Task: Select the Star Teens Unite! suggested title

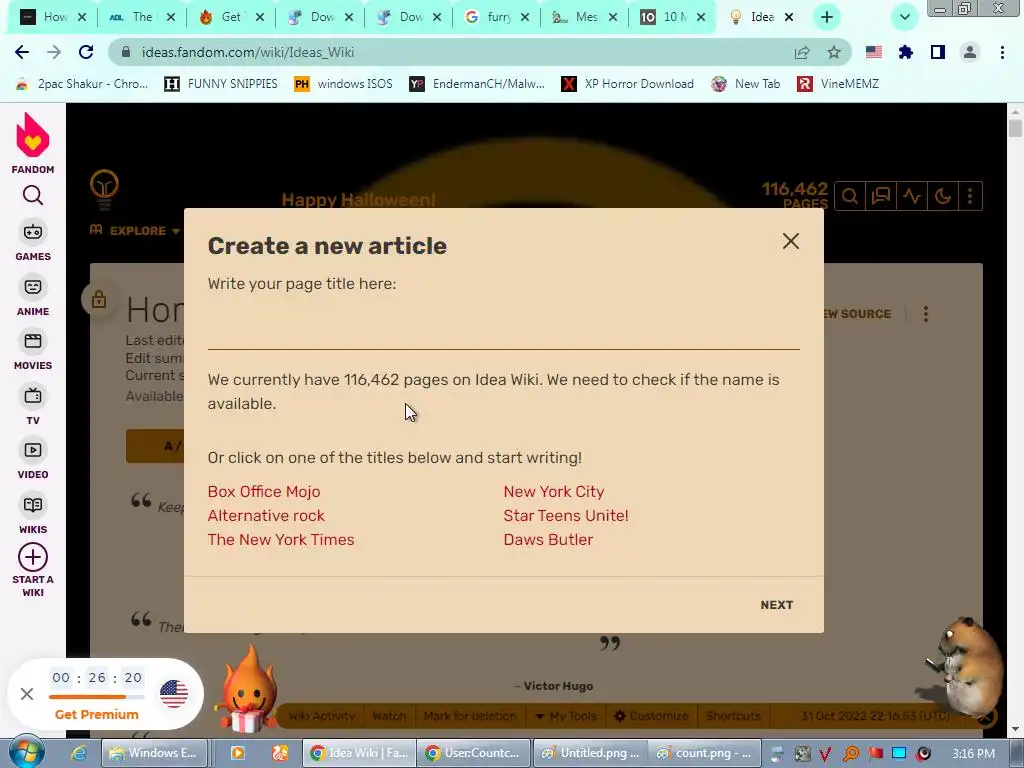Action: click(x=566, y=516)
